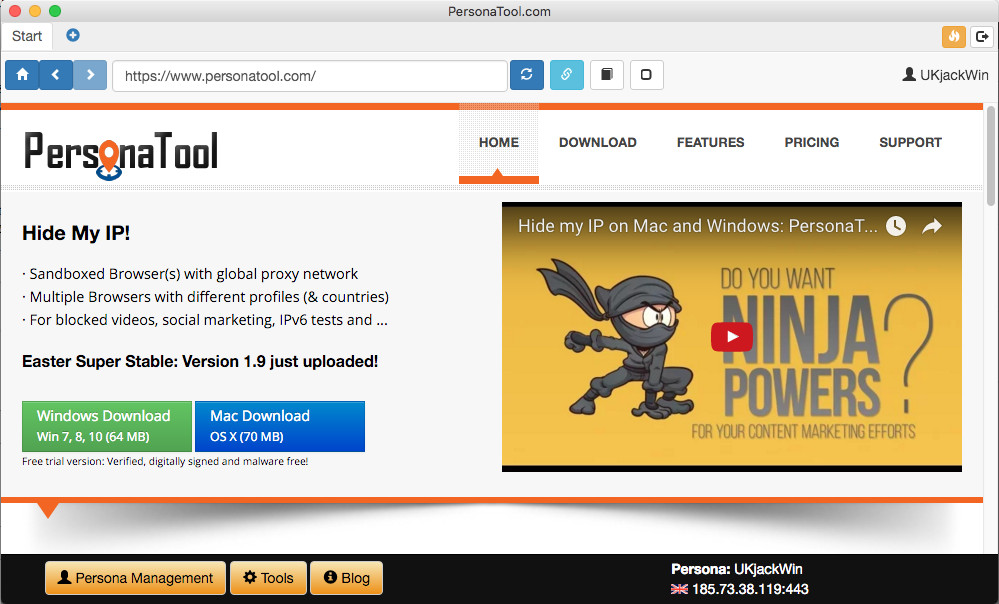999x604 pixels.
Task: Reload the page with the refresh icon
Action: point(526,75)
